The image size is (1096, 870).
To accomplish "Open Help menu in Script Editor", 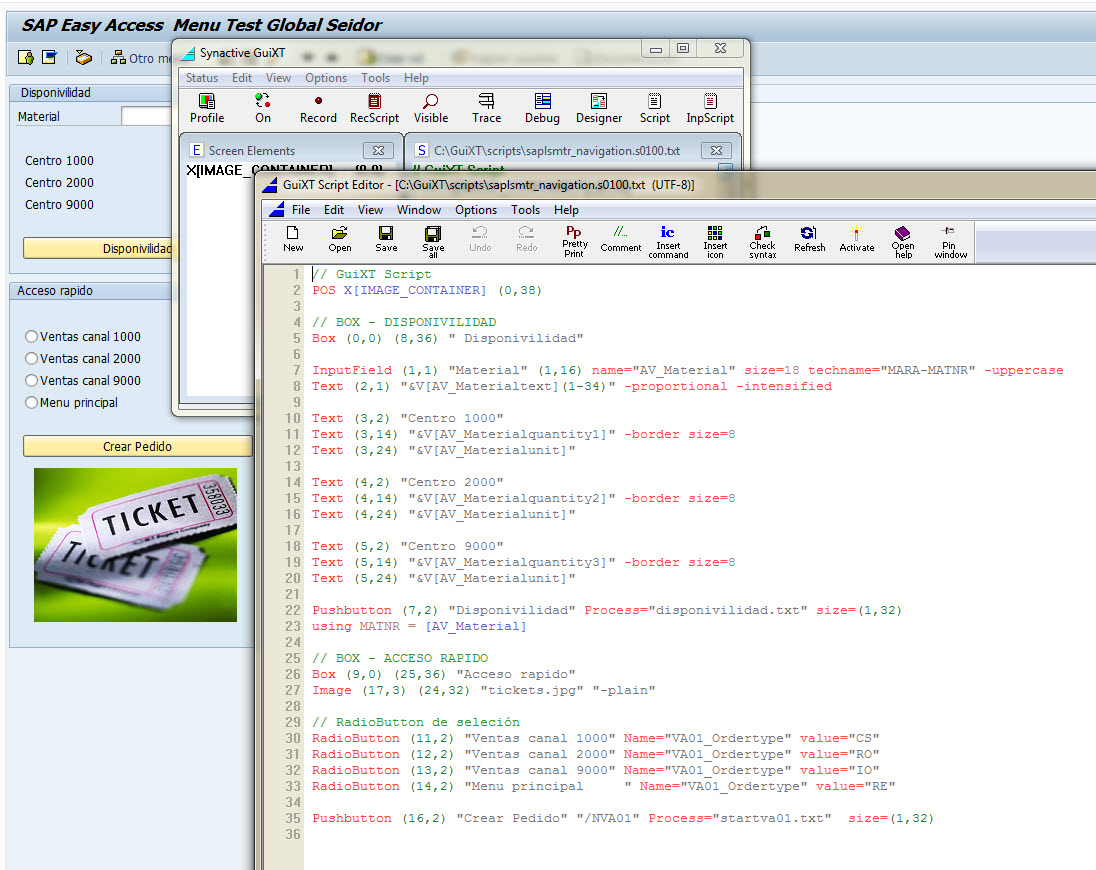I will pyautogui.click(x=566, y=210).
